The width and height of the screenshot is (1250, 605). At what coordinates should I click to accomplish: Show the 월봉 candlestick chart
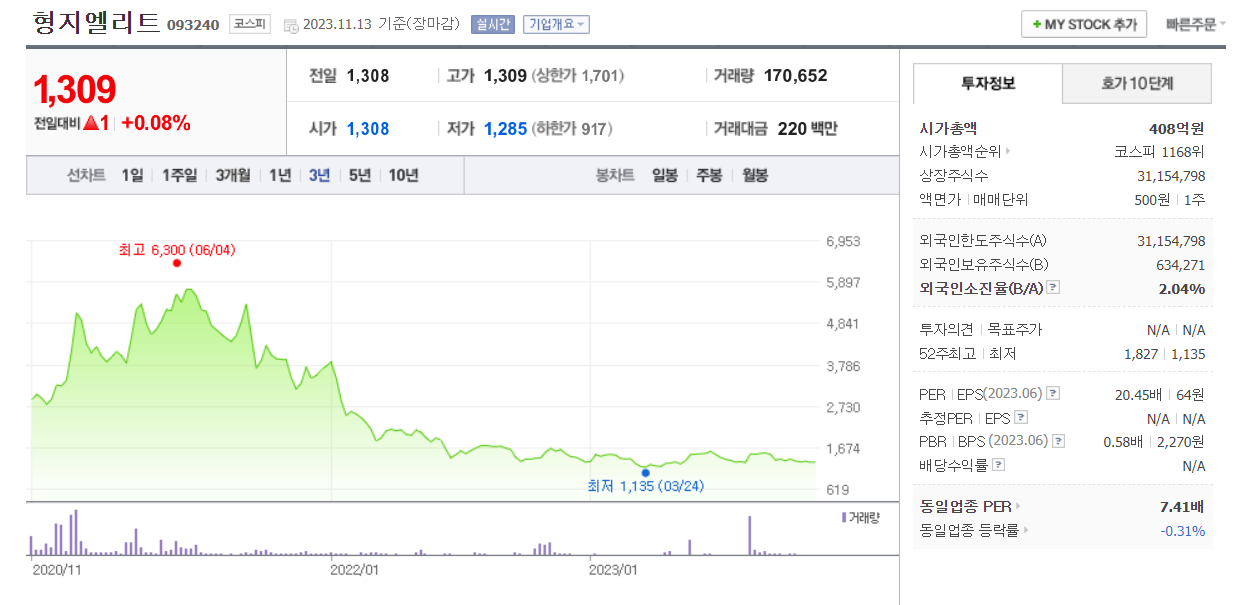click(754, 175)
